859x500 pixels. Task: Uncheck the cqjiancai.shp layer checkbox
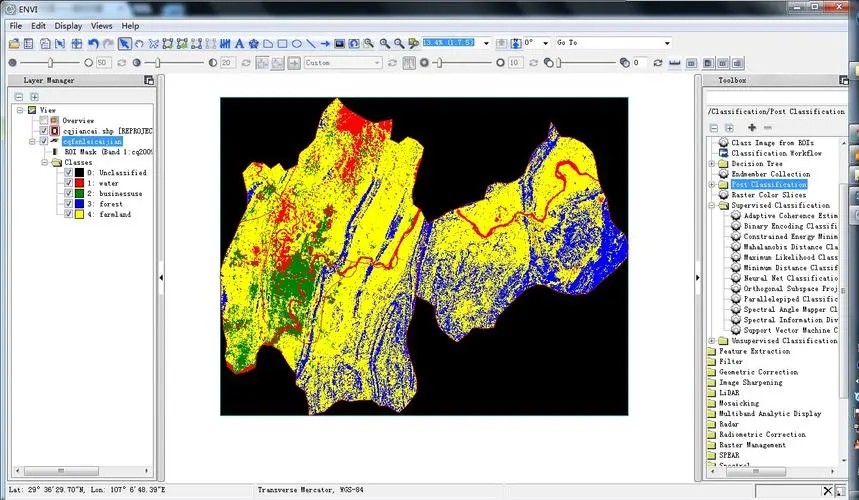pos(44,131)
